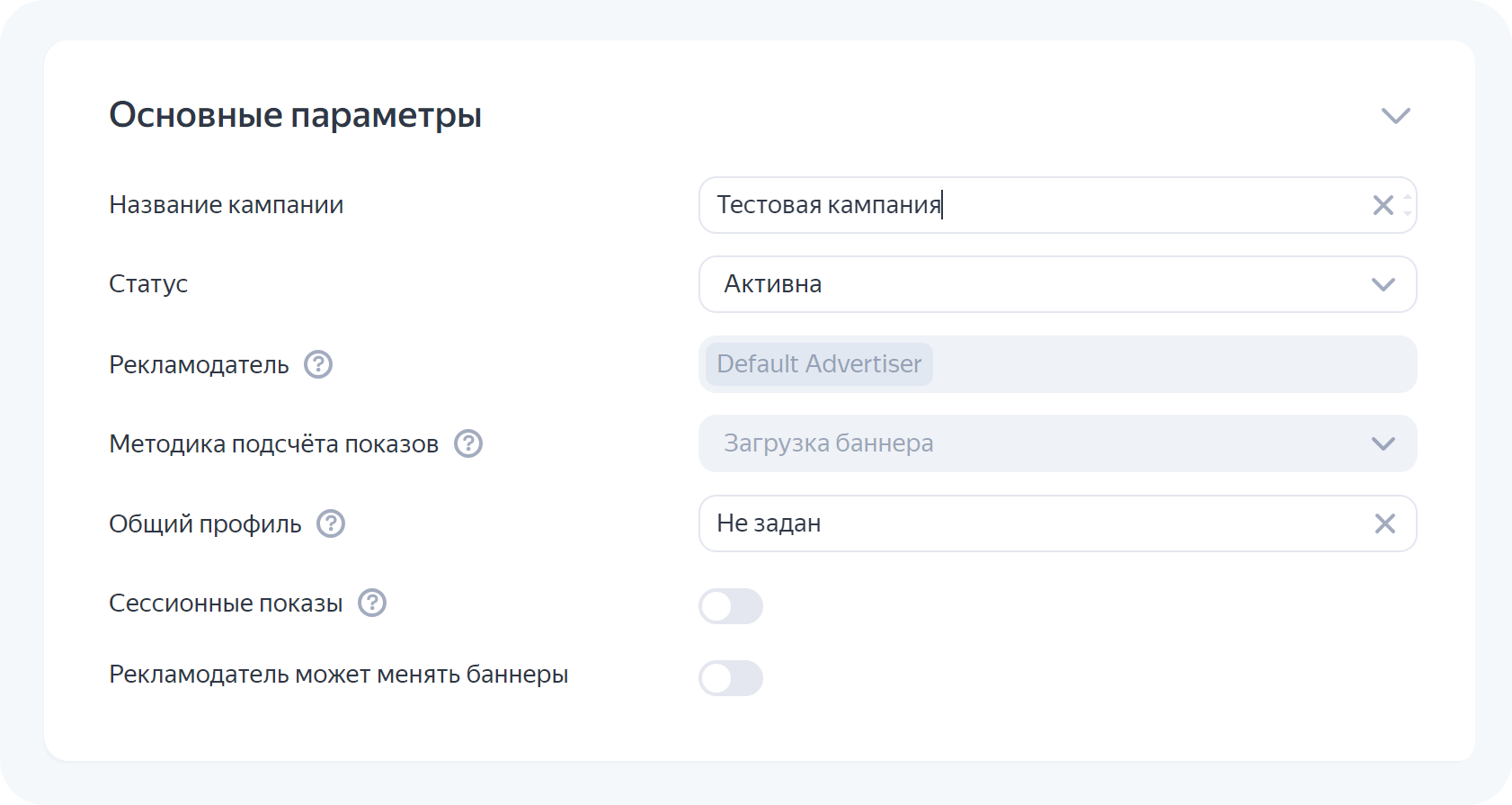Collapse the Основные параметры section chevron

coord(1395,116)
